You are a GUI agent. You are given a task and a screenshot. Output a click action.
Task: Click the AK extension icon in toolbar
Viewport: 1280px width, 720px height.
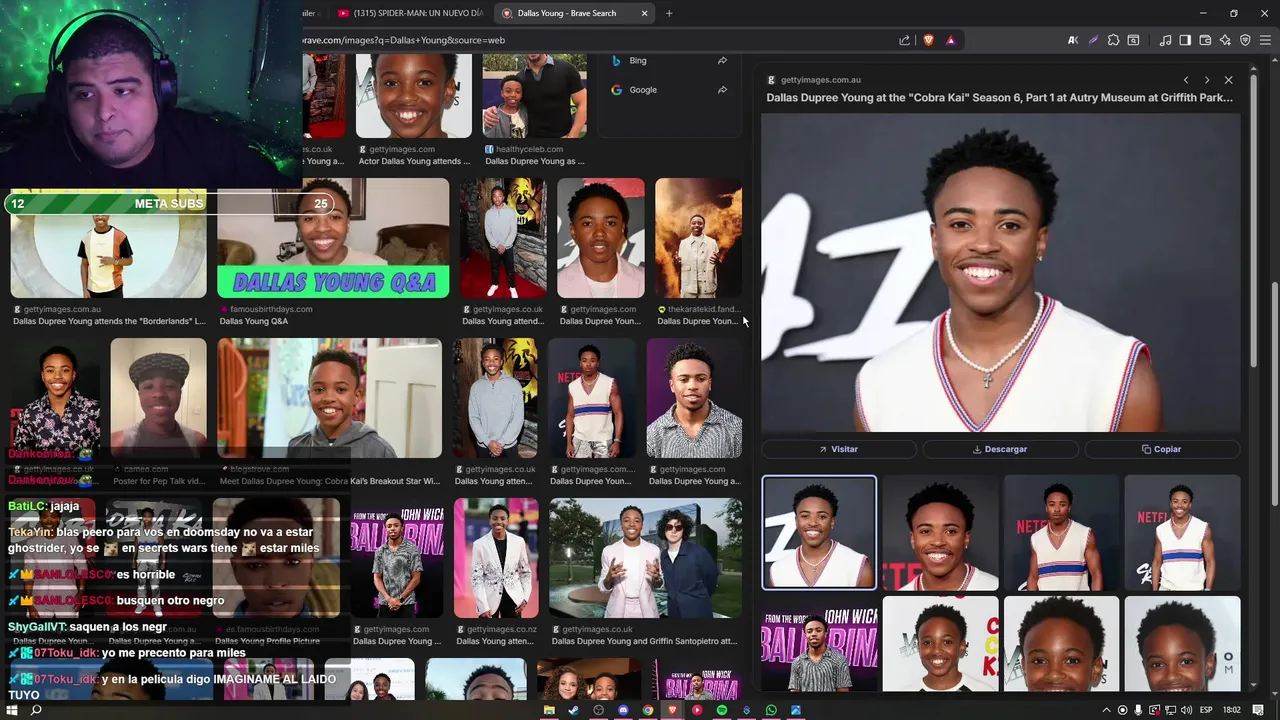pos(1073,40)
